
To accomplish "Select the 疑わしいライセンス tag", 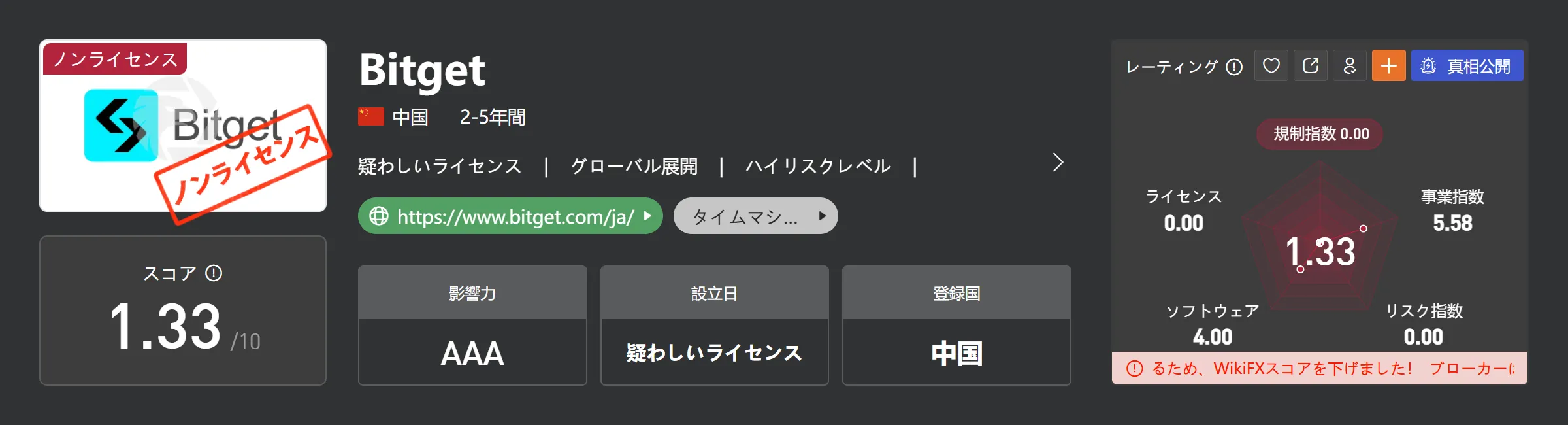I will click(x=440, y=166).
